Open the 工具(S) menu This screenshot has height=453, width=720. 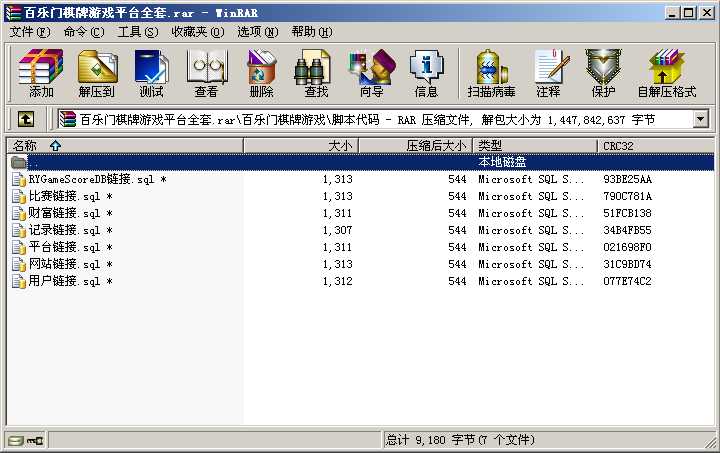pos(138,32)
